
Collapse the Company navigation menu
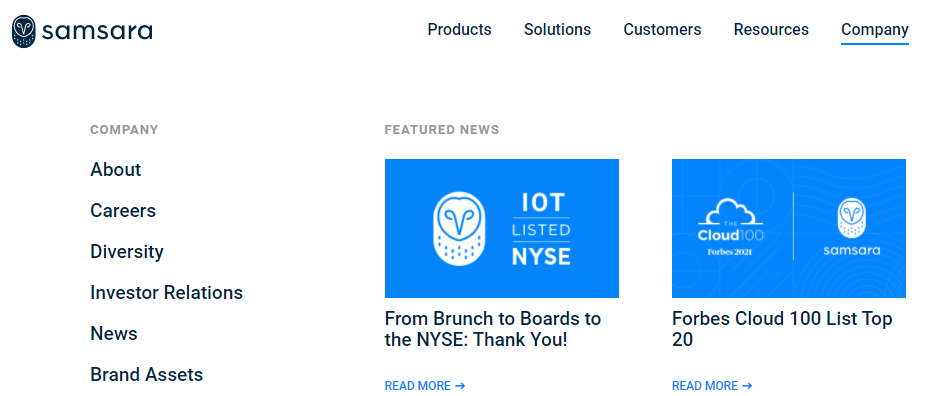pyautogui.click(x=875, y=30)
